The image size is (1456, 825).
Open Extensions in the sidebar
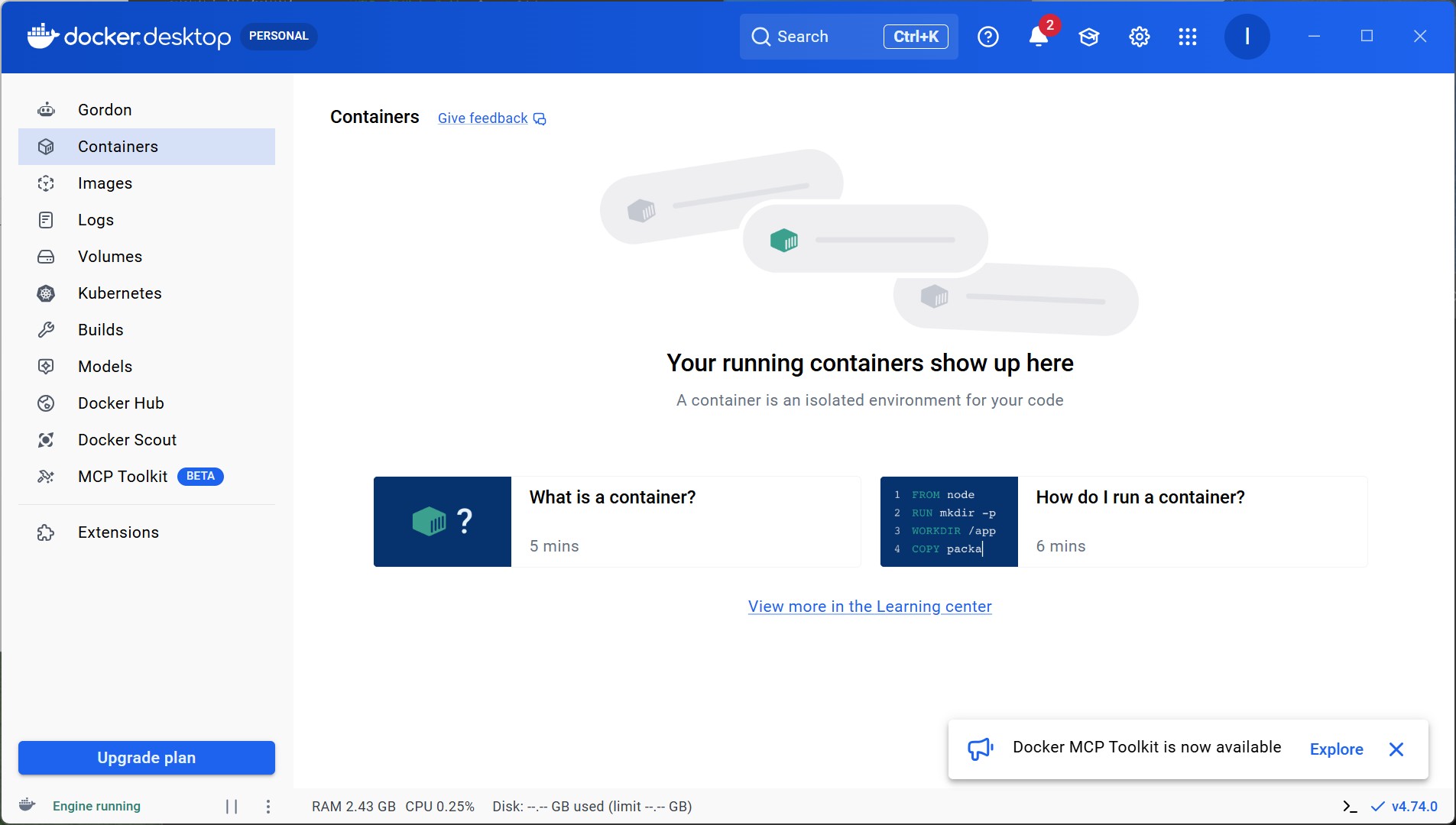[x=147, y=532]
